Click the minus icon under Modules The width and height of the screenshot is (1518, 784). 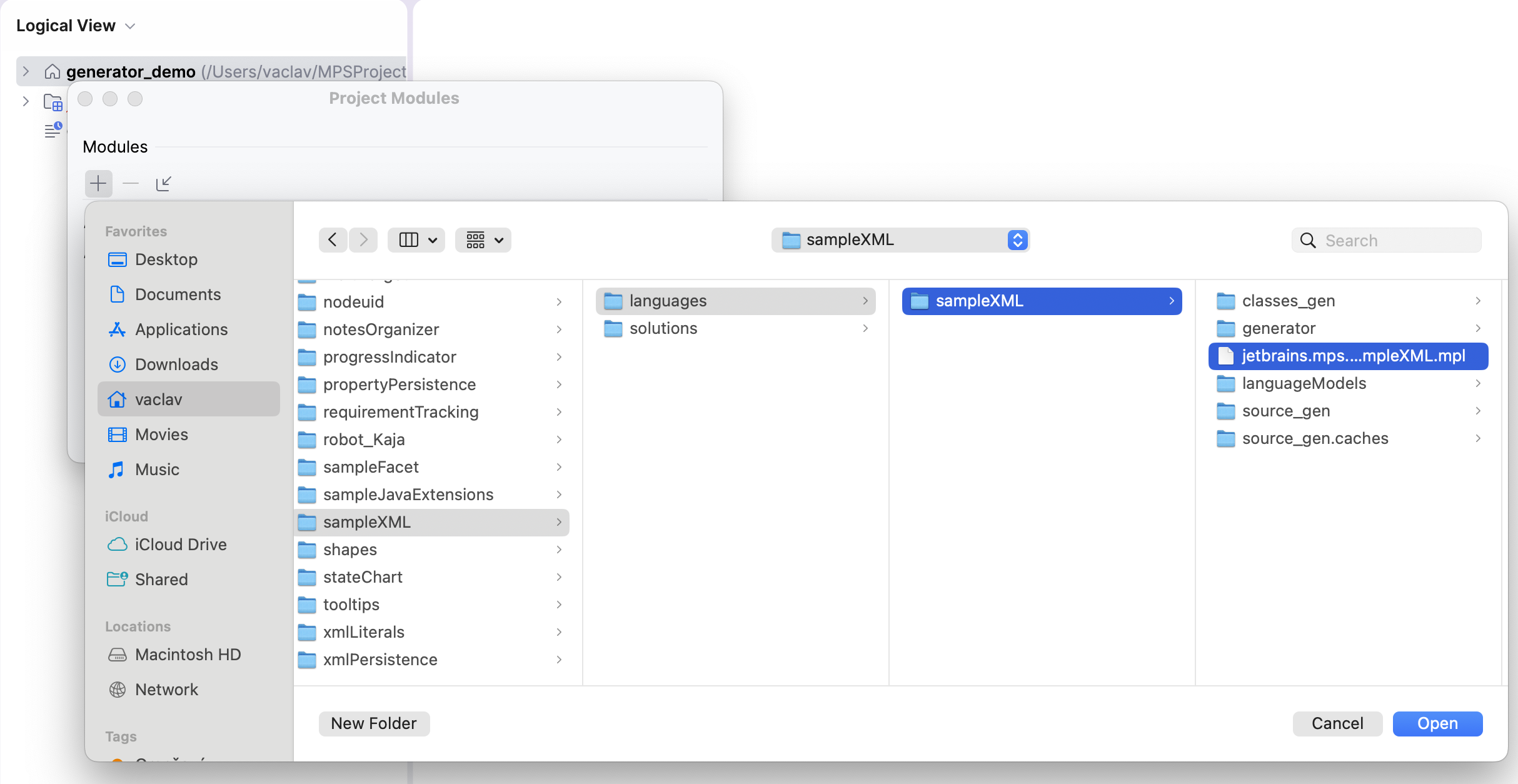click(x=131, y=183)
